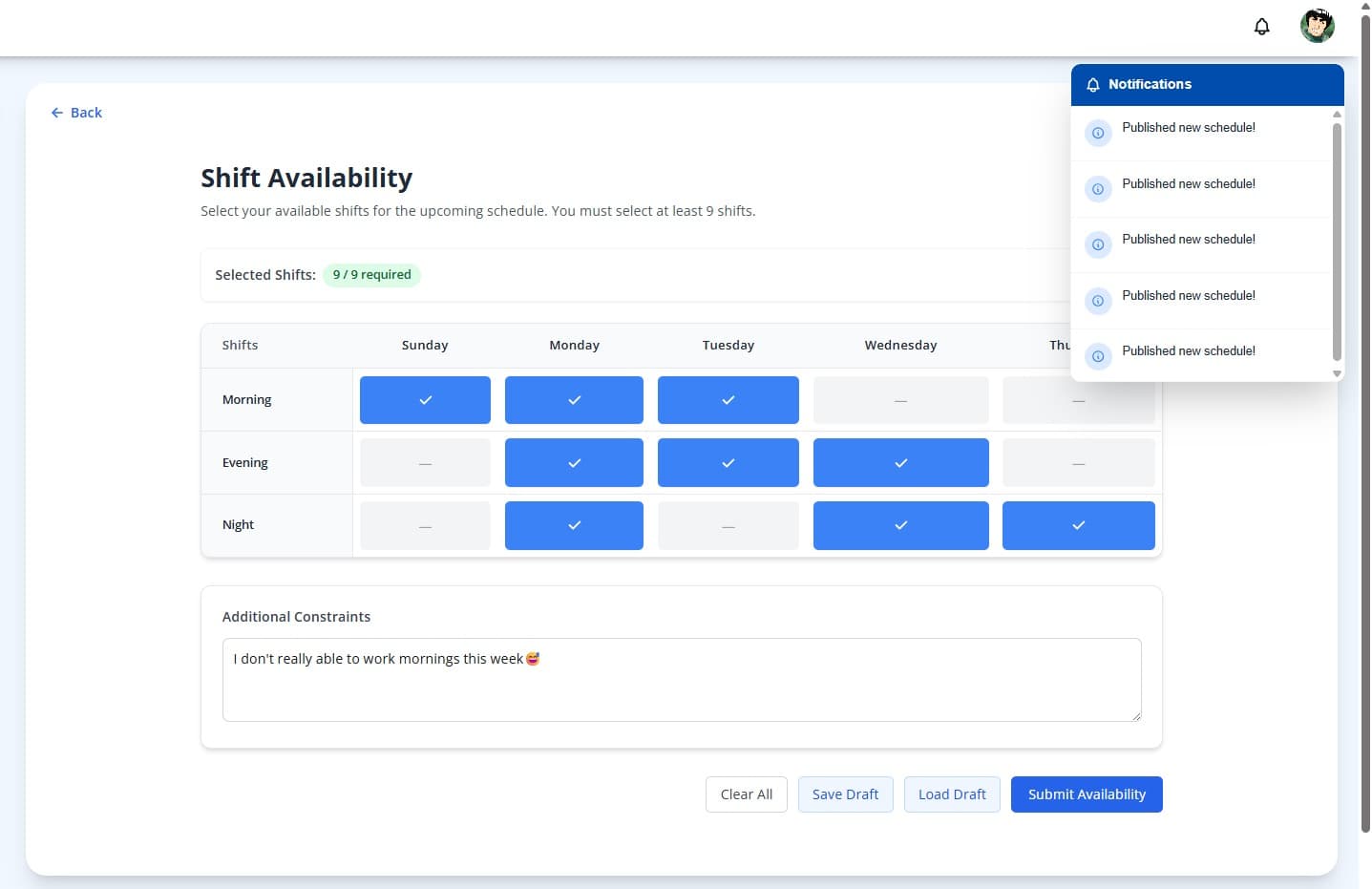Click the Night row label
This screenshot has width=1372, height=889.
[x=238, y=525]
